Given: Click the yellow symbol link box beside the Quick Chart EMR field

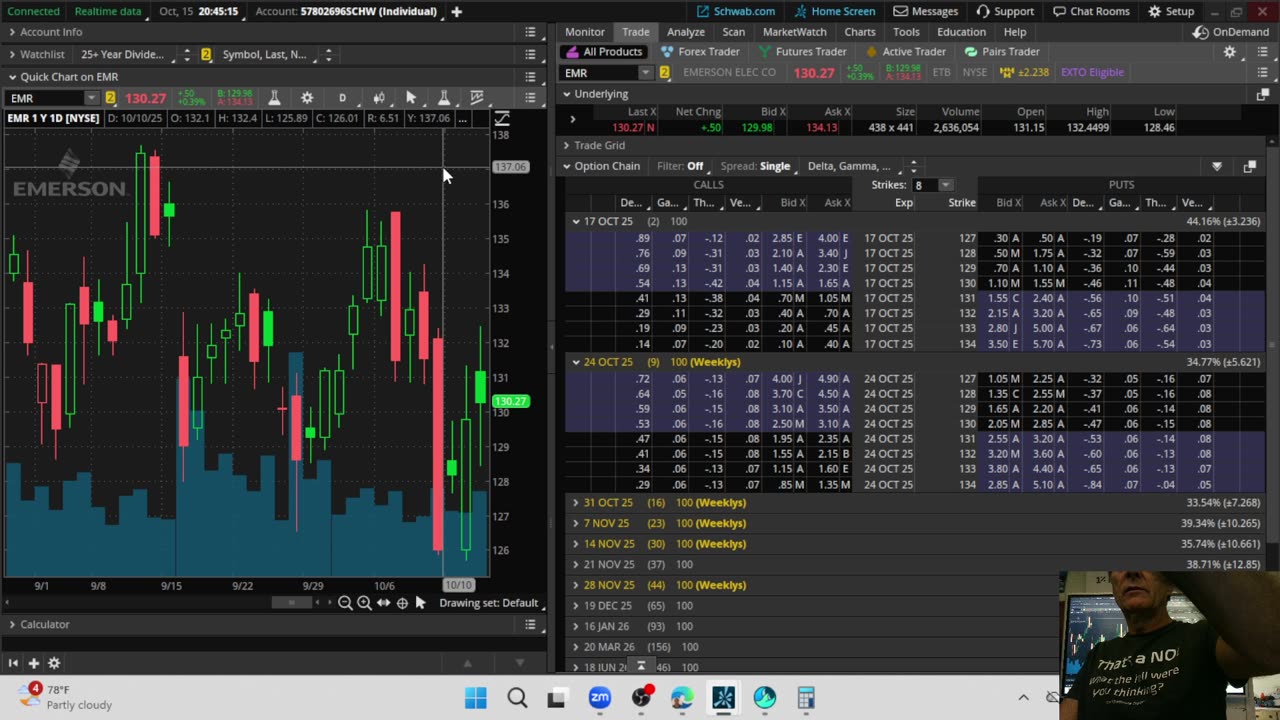Looking at the screenshot, I should (110, 98).
